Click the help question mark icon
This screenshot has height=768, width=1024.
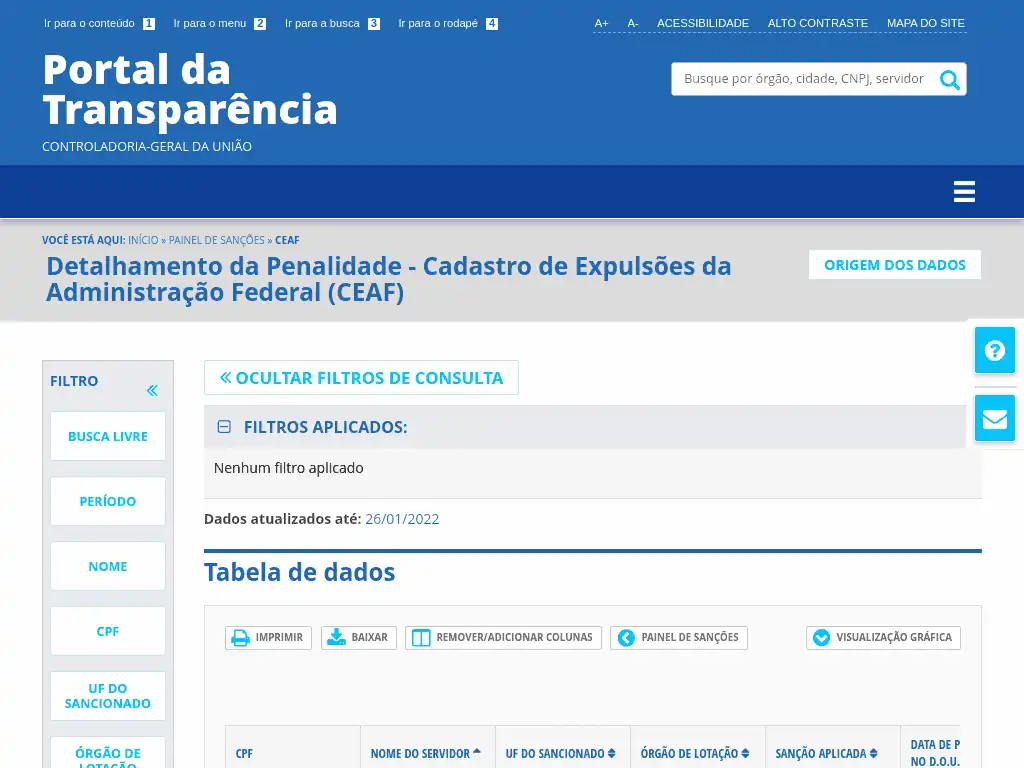(x=994, y=351)
